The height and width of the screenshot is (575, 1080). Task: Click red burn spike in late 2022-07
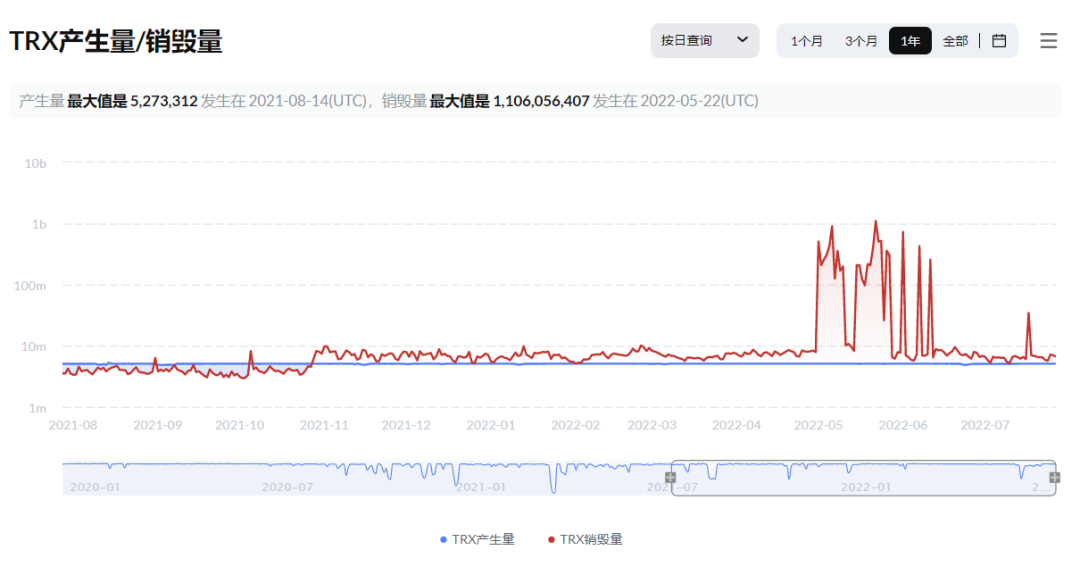[x=1028, y=314]
